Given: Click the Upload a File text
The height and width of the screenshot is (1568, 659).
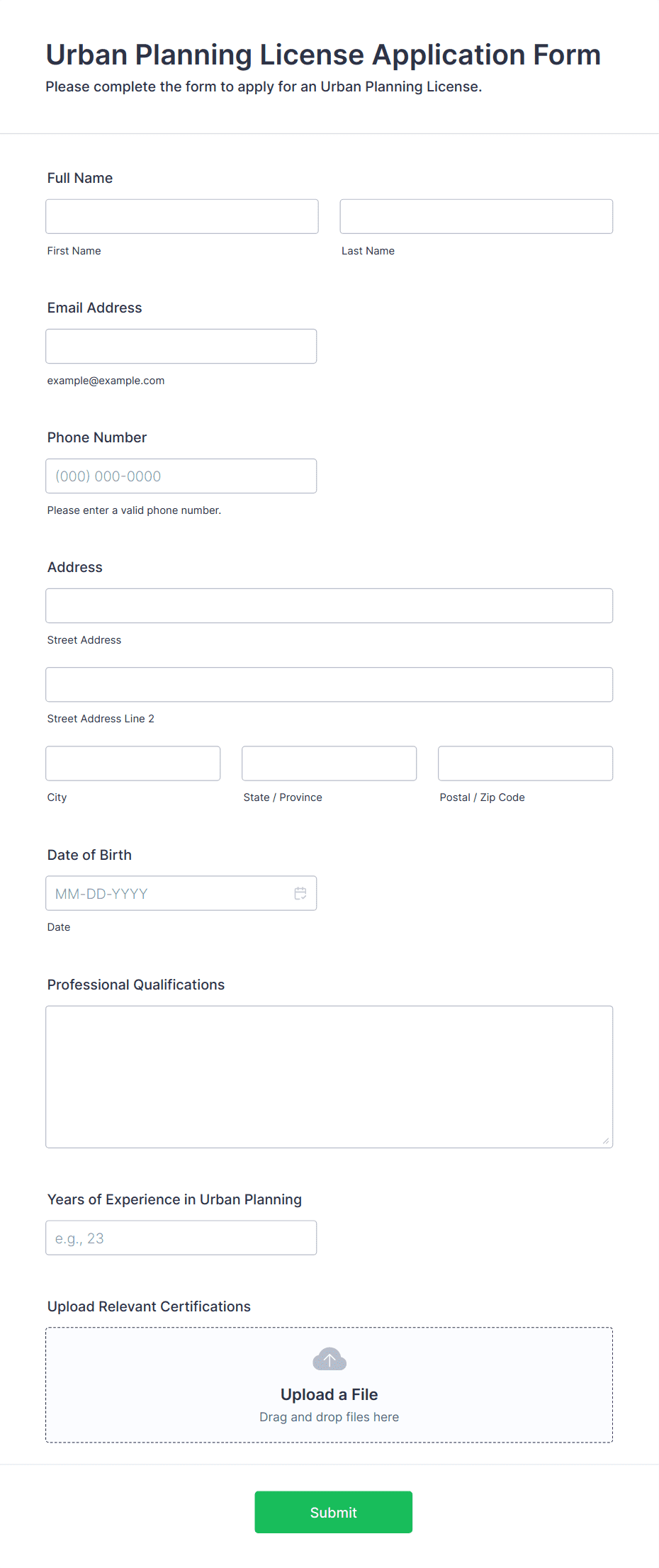Looking at the screenshot, I should 329,1394.
